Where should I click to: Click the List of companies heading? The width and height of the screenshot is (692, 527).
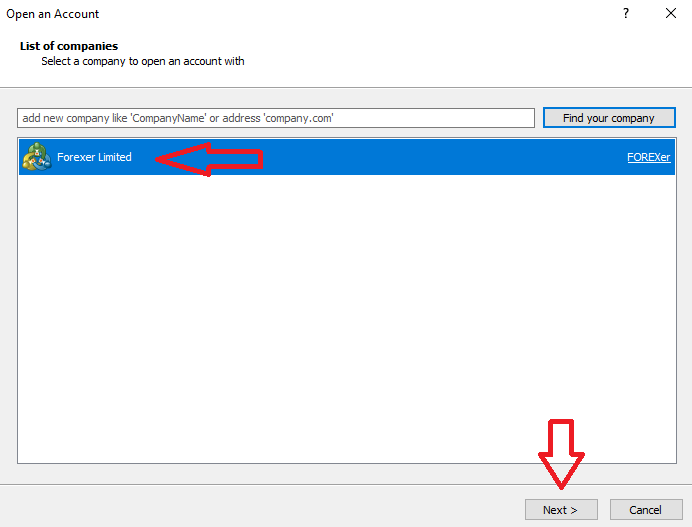pyautogui.click(x=69, y=46)
